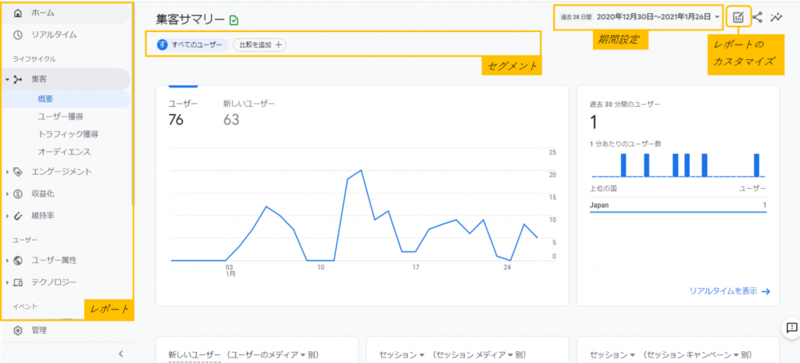800x363 pixels.
Task: Expand the 収益化 section arrow
Action: 7,194
